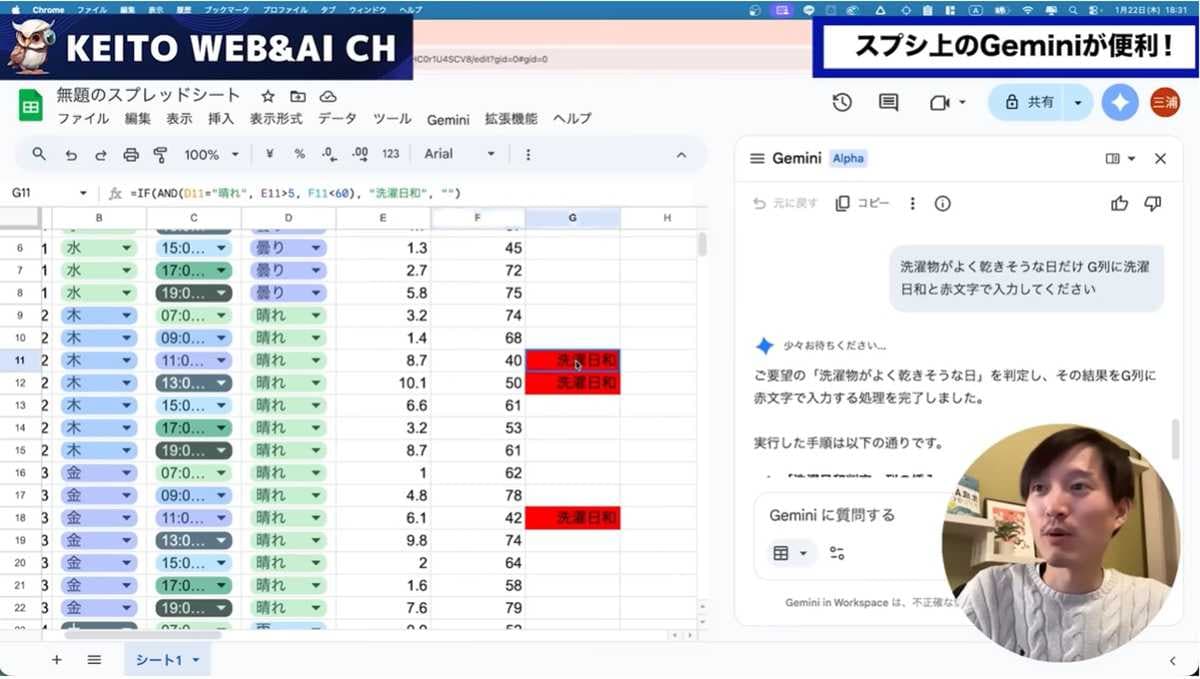
Task: Print the spreadsheet using printer icon
Action: point(131,154)
